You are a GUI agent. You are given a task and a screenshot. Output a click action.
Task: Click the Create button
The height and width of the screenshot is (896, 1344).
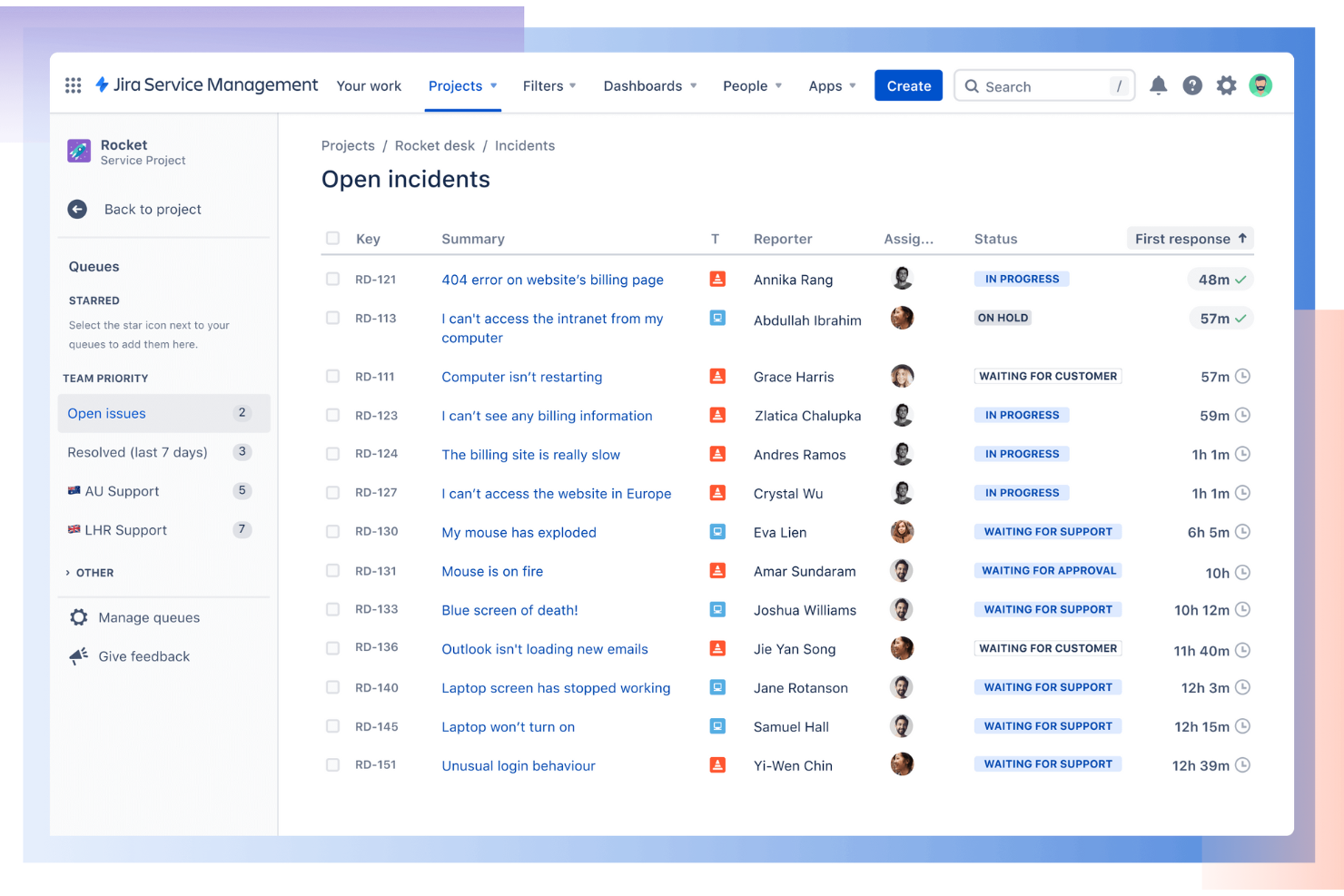(908, 84)
